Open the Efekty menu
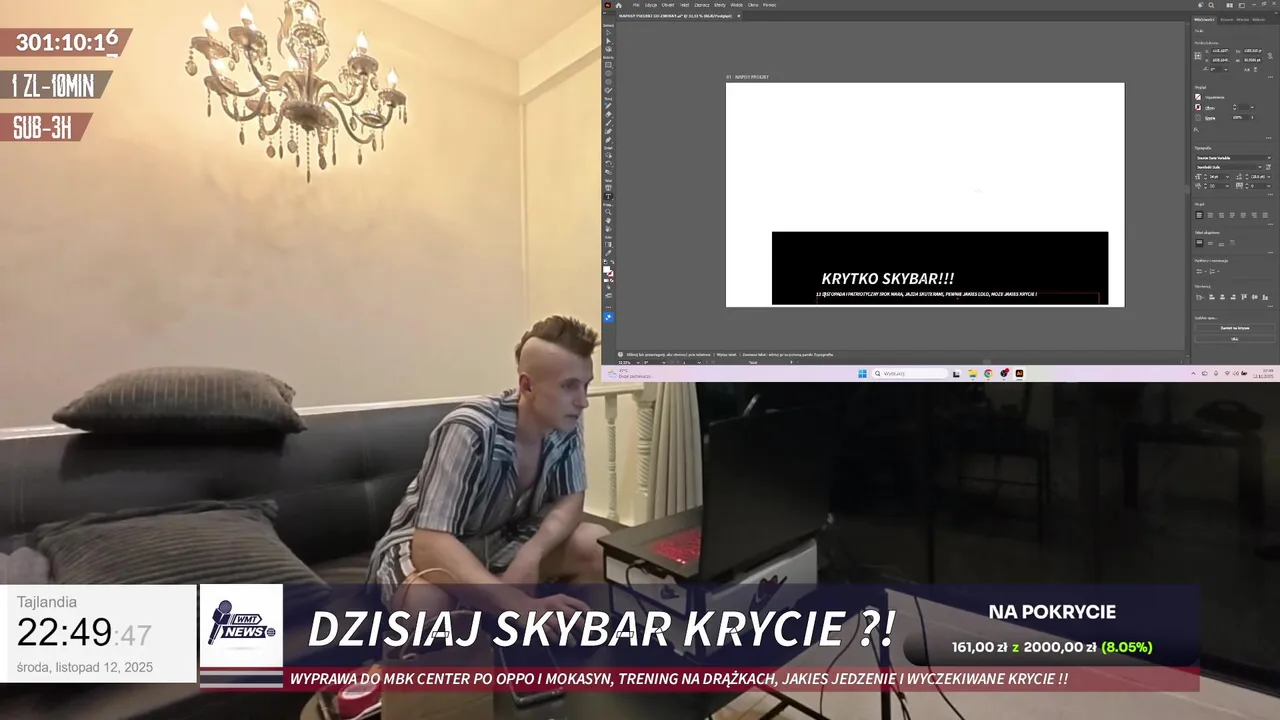Viewport: 1280px width, 720px height. [x=720, y=5]
